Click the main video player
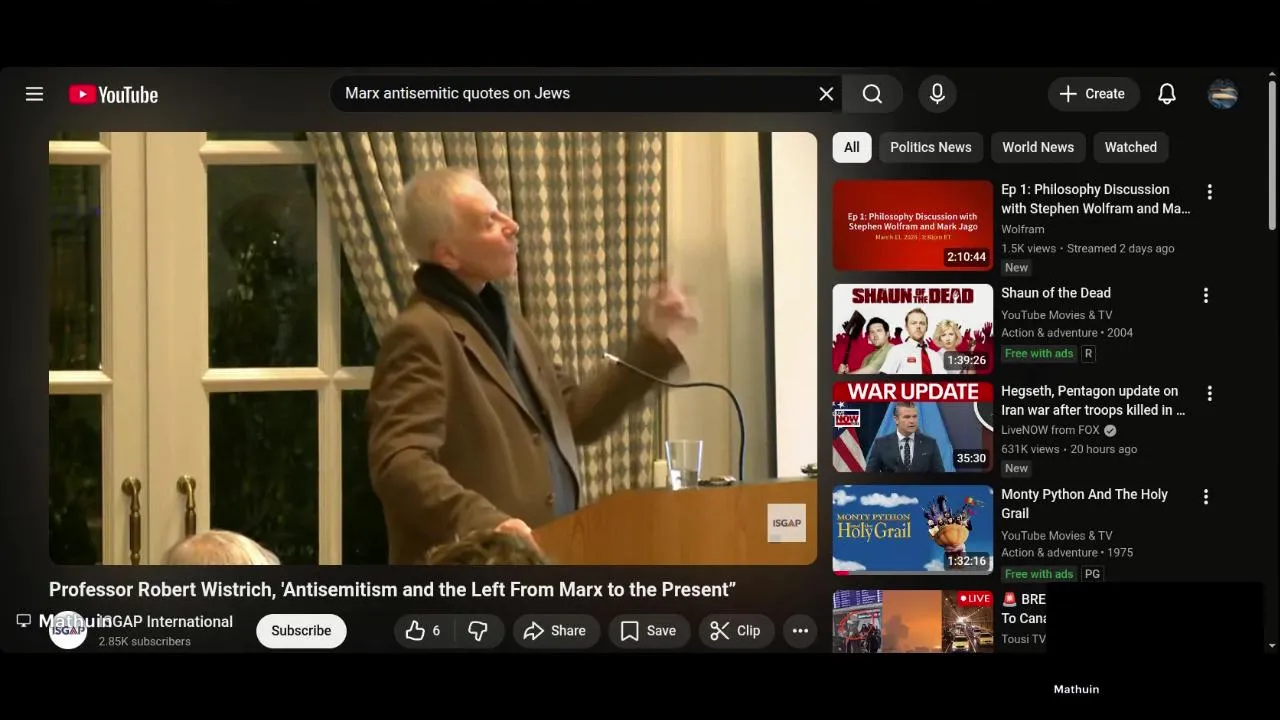This screenshot has width=1280, height=720. tap(433, 348)
